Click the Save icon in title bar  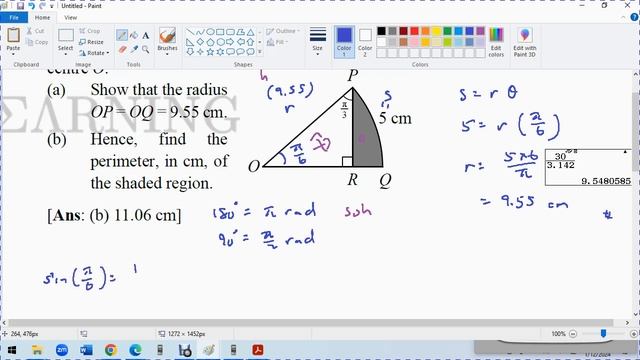(20, 6)
